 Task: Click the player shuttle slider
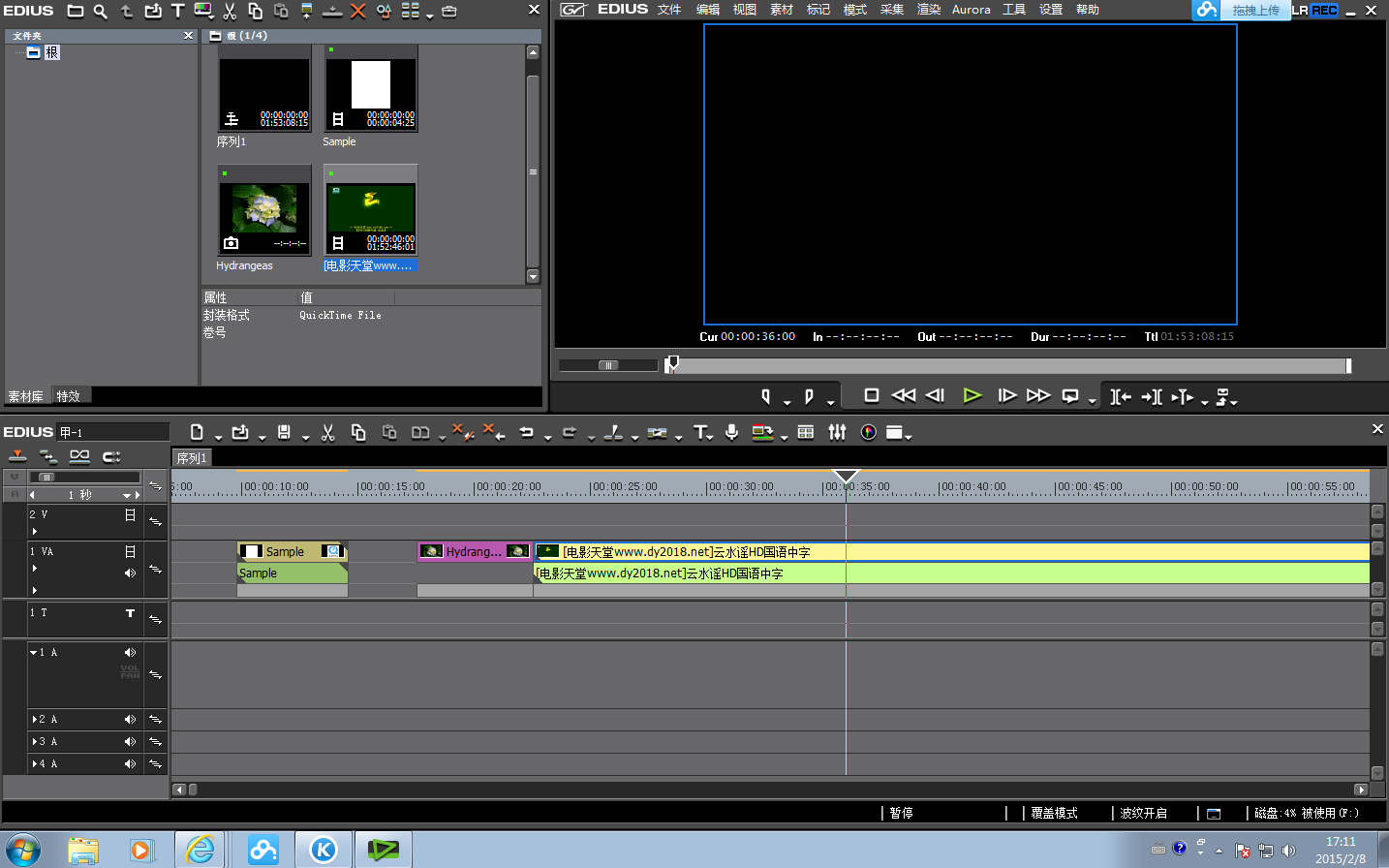coord(608,365)
